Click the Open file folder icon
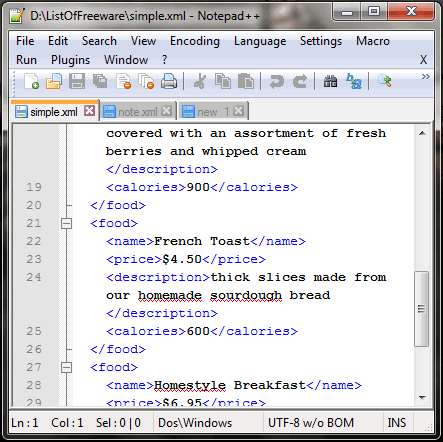This screenshot has height=442, width=443. click(x=54, y=81)
